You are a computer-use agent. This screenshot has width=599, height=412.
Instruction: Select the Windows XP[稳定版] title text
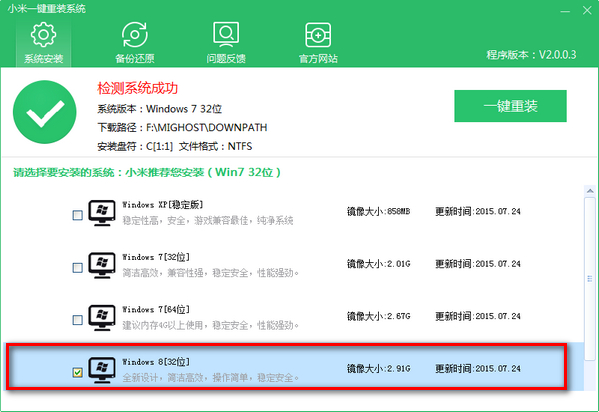click(x=163, y=204)
